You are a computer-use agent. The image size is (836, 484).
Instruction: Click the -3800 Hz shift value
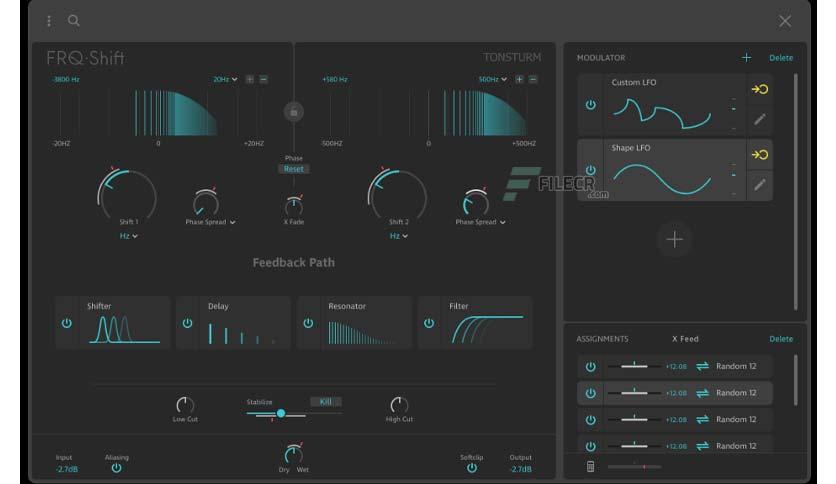click(x=66, y=79)
